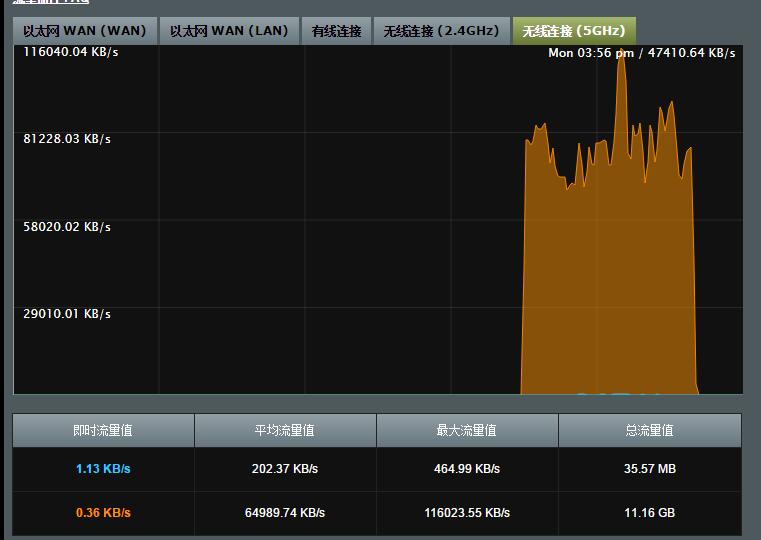Click the 202.37 KB/s average value
The width and height of the screenshot is (761, 540).
click(285, 469)
